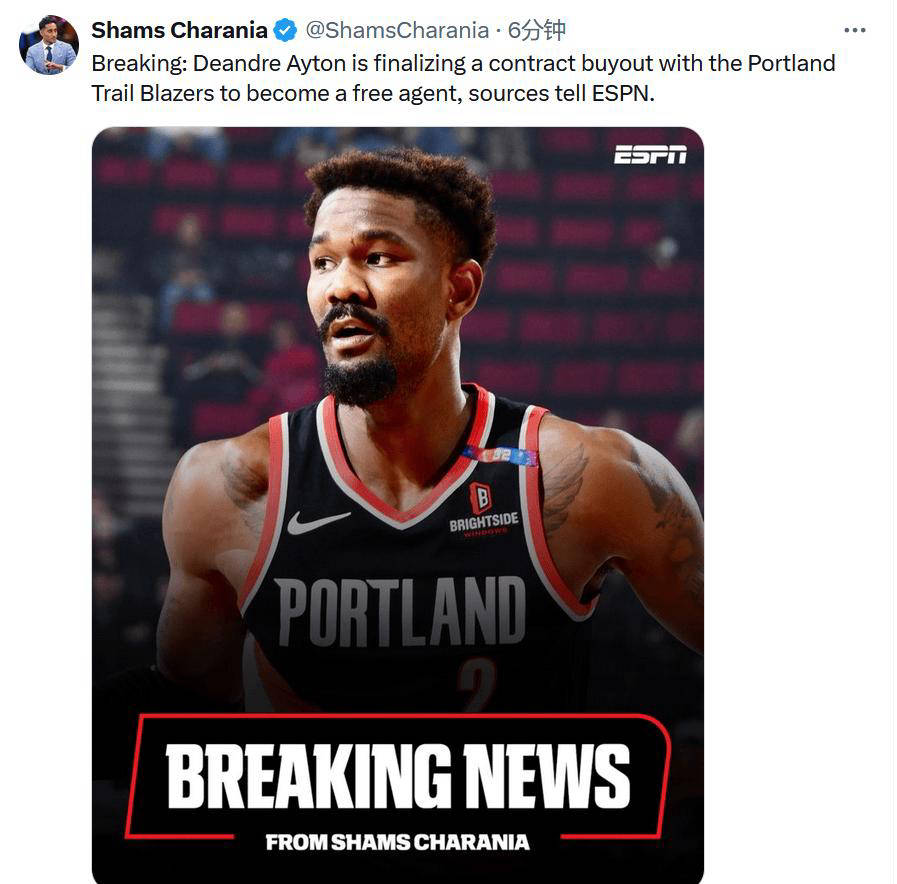Click the BREAKING NEWS banner headline
897x884 pixels.
[x=398, y=776]
